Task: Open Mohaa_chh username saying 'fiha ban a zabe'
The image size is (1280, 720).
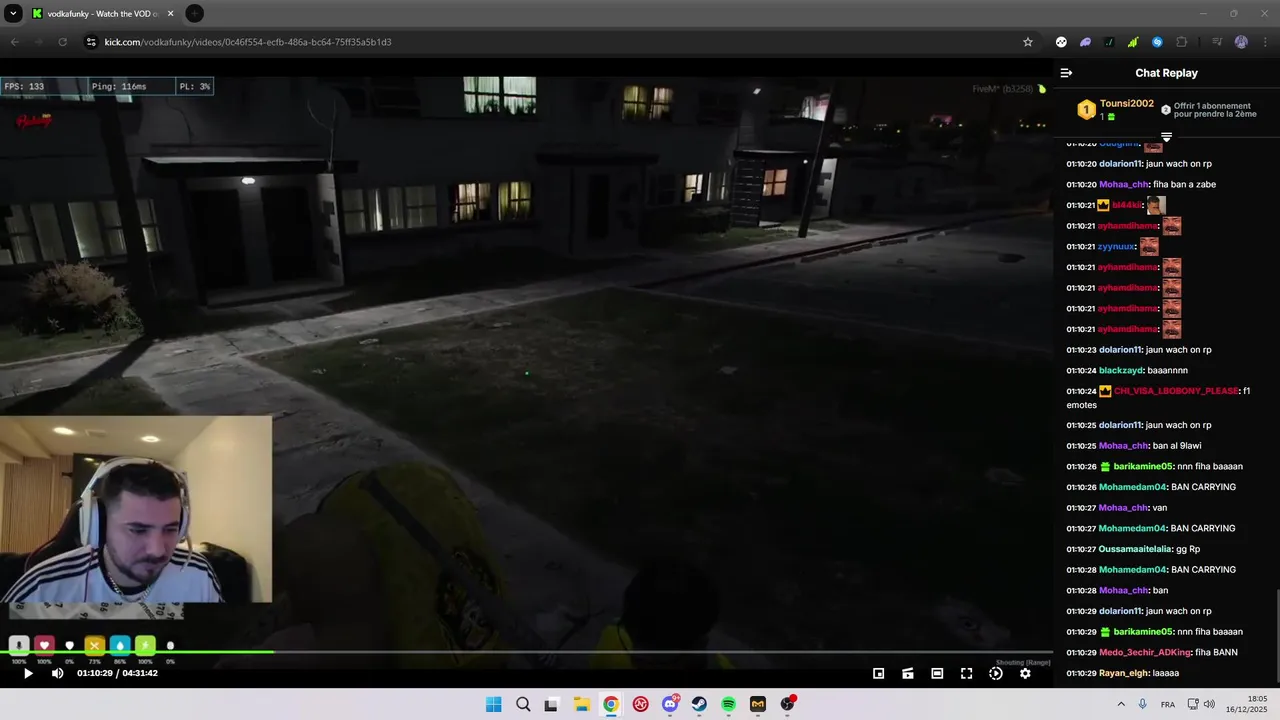Action: coord(1124,184)
